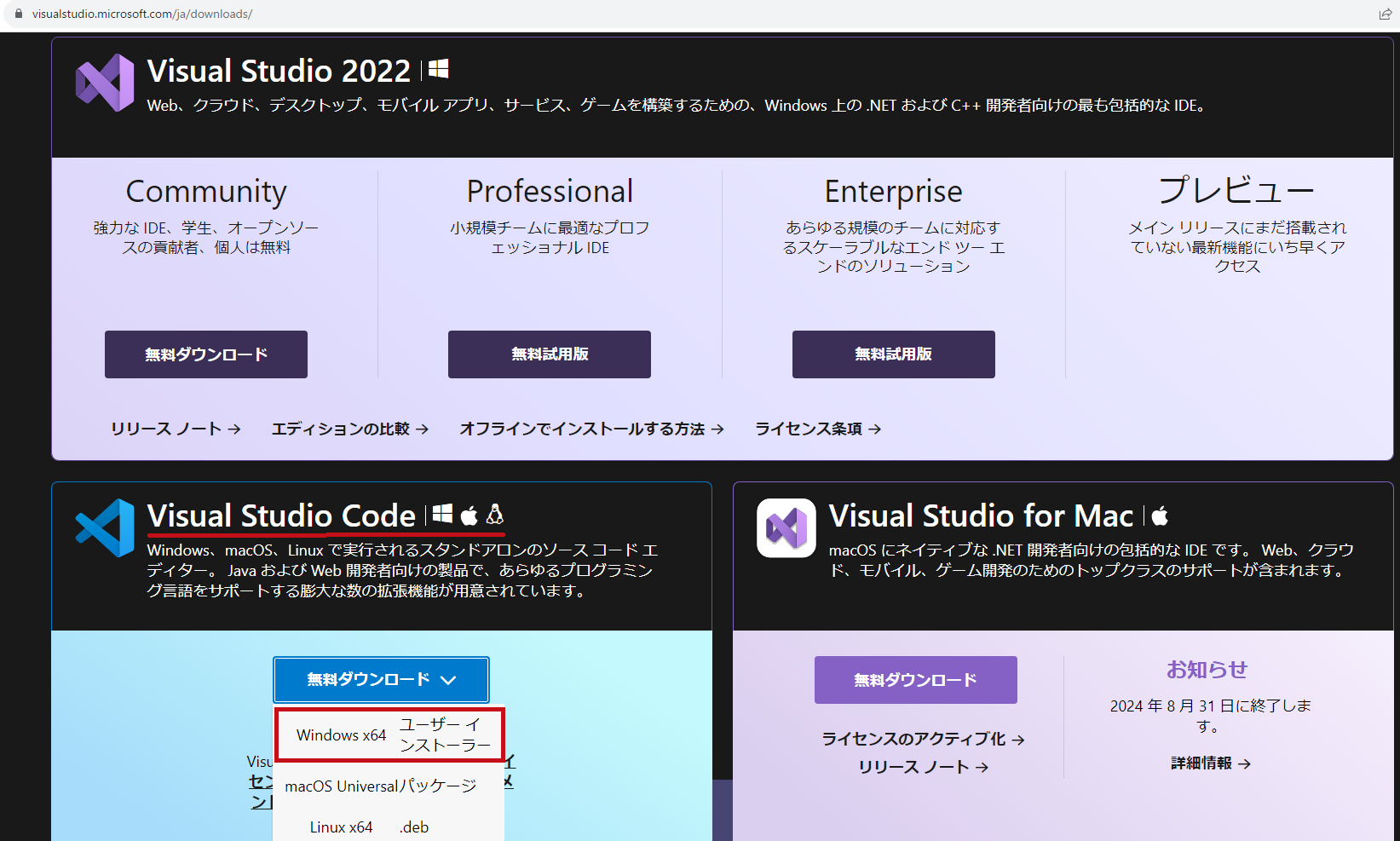Open the Mac リリース ノート link
This screenshot has height=841, width=1400.
pyautogui.click(x=923, y=767)
